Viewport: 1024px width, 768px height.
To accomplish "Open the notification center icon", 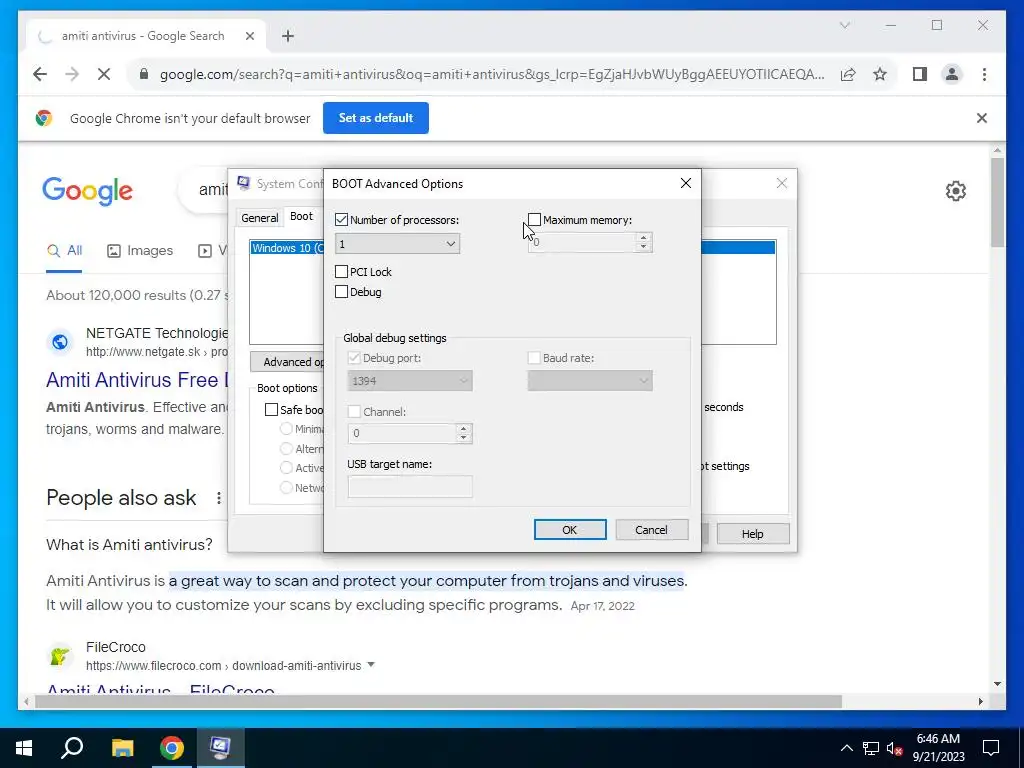I will point(991,748).
